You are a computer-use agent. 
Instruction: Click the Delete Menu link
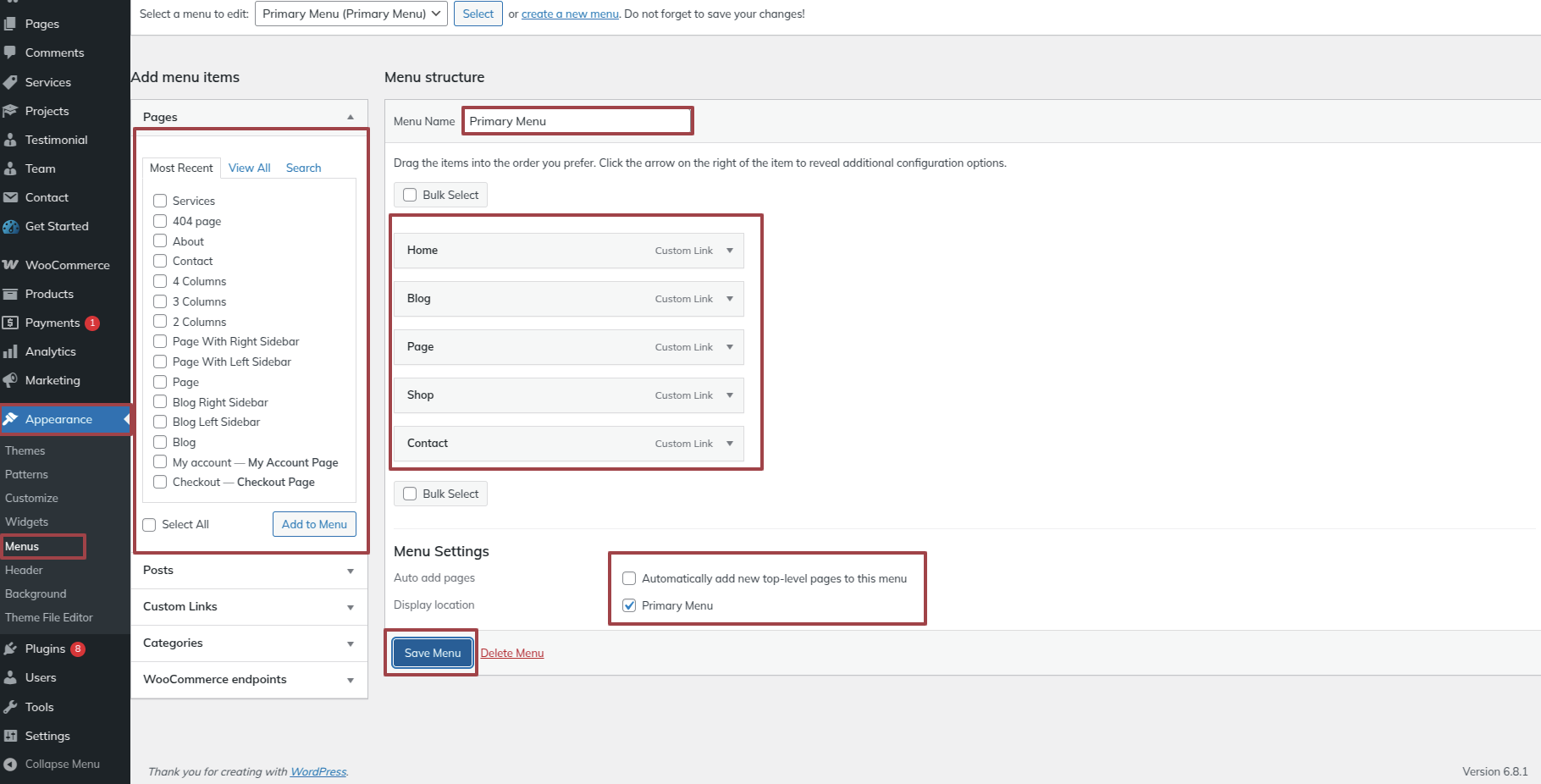coord(512,653)
